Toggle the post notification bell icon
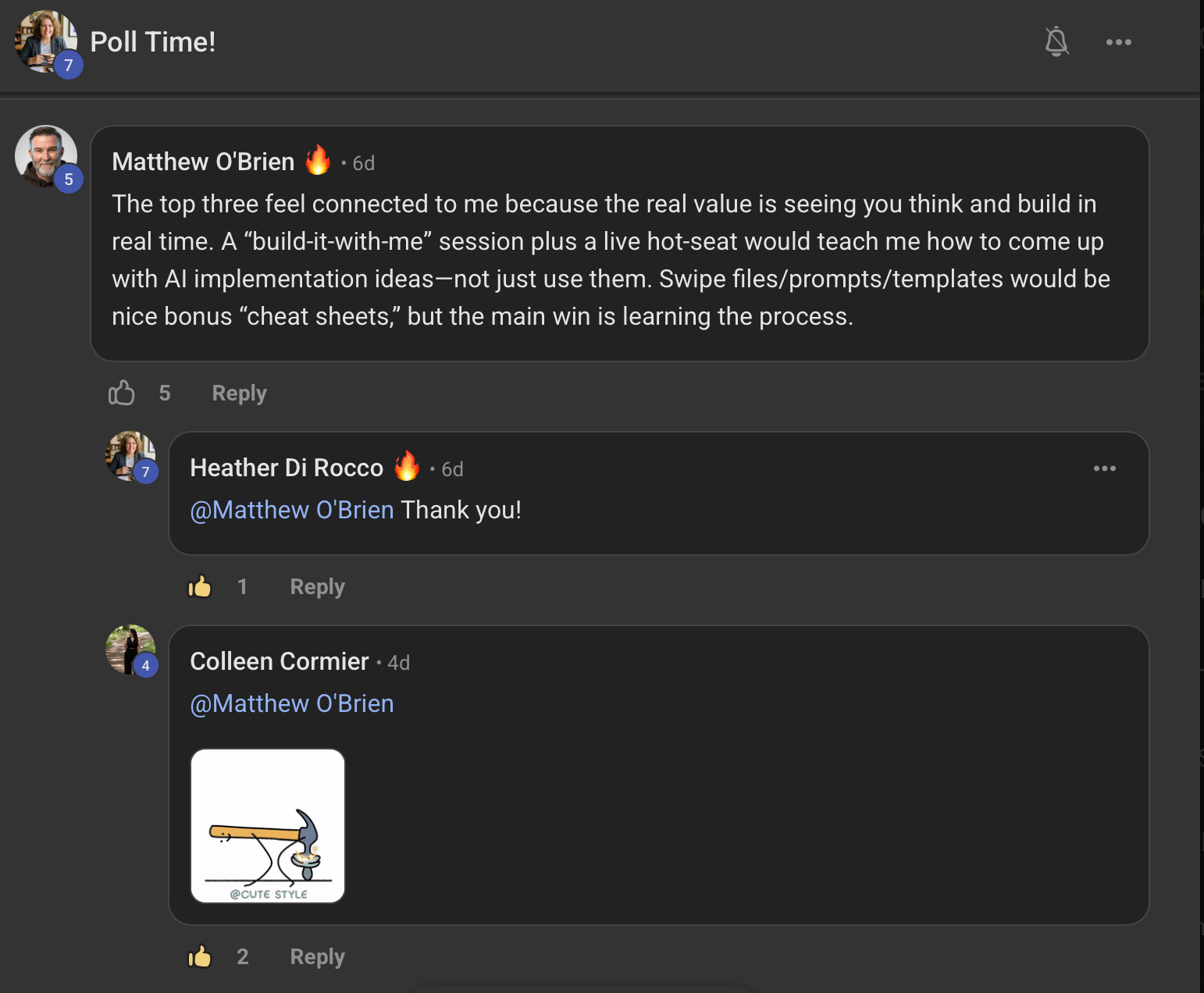 pos(1056,41)
